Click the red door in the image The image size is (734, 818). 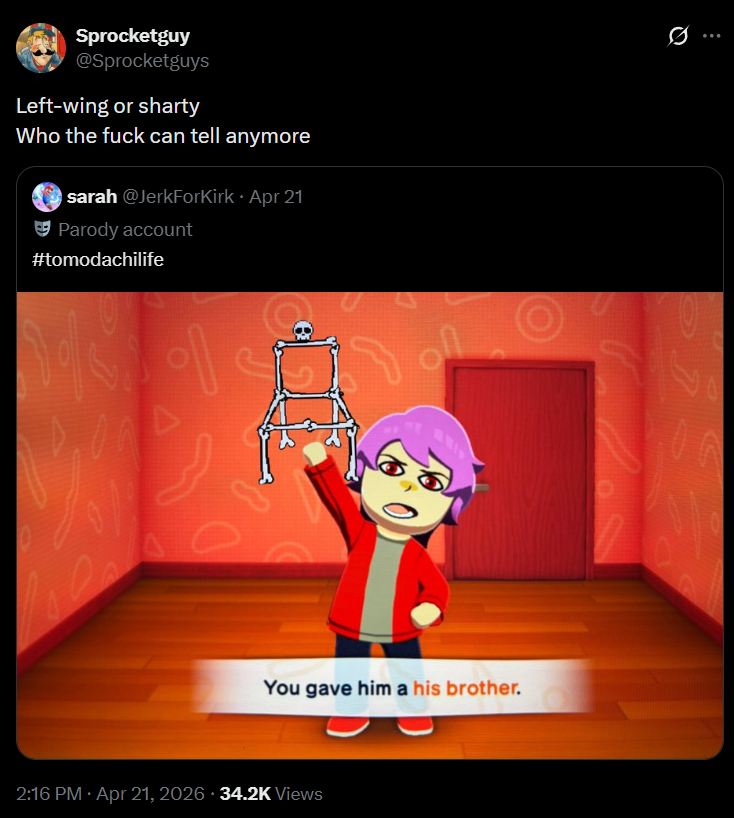pyautogui.click(x=520, y=470)
